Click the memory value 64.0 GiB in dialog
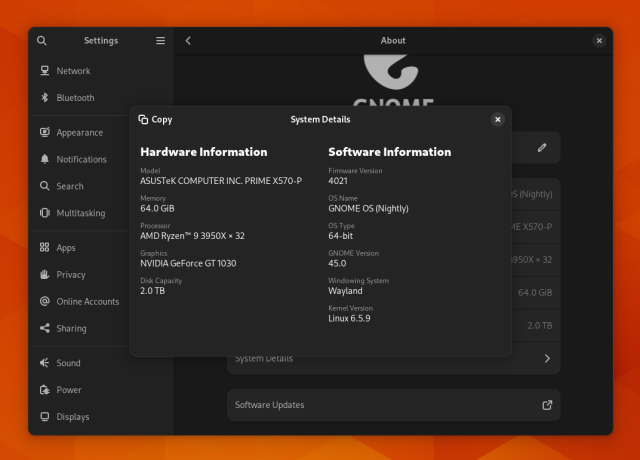The width and height of the screenshot is (640, 460). click(x=157, y=208)
